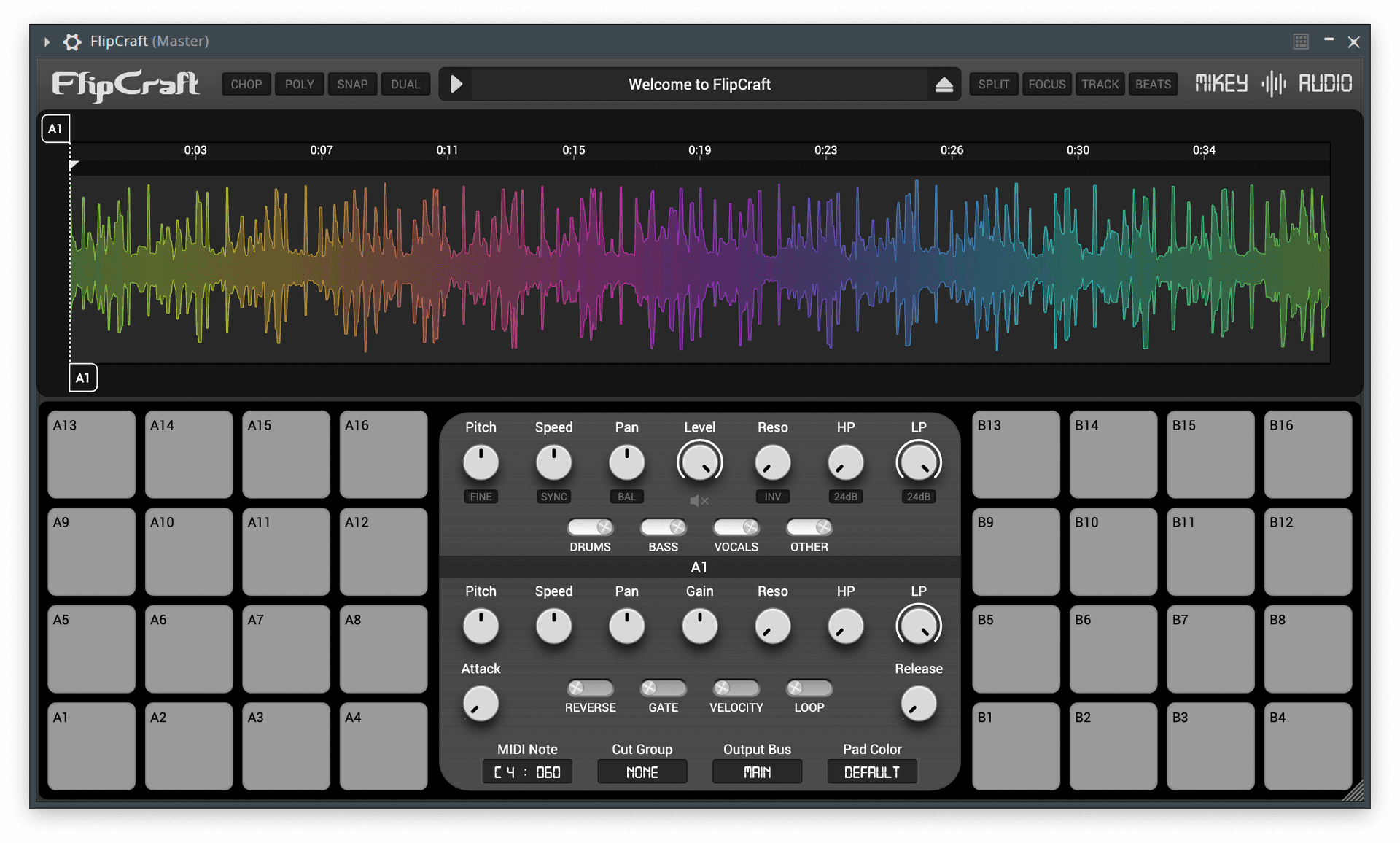Image resolution: width=1400 pixels, height=843 pixels.
Task: Click the window resize grip at bottom right
Action: (x=1353, y=792)
